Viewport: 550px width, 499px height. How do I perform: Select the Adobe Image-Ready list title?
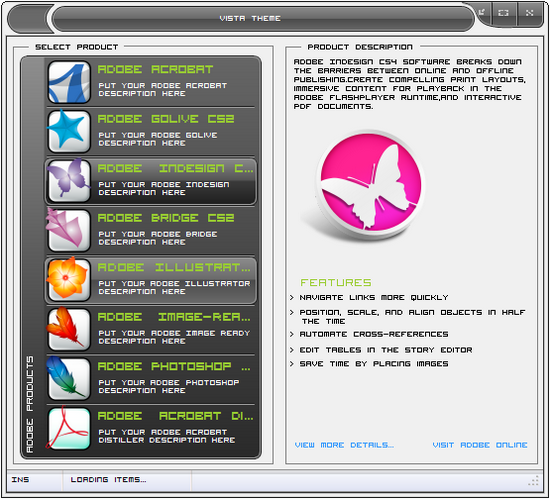click(x=174, y=317)
